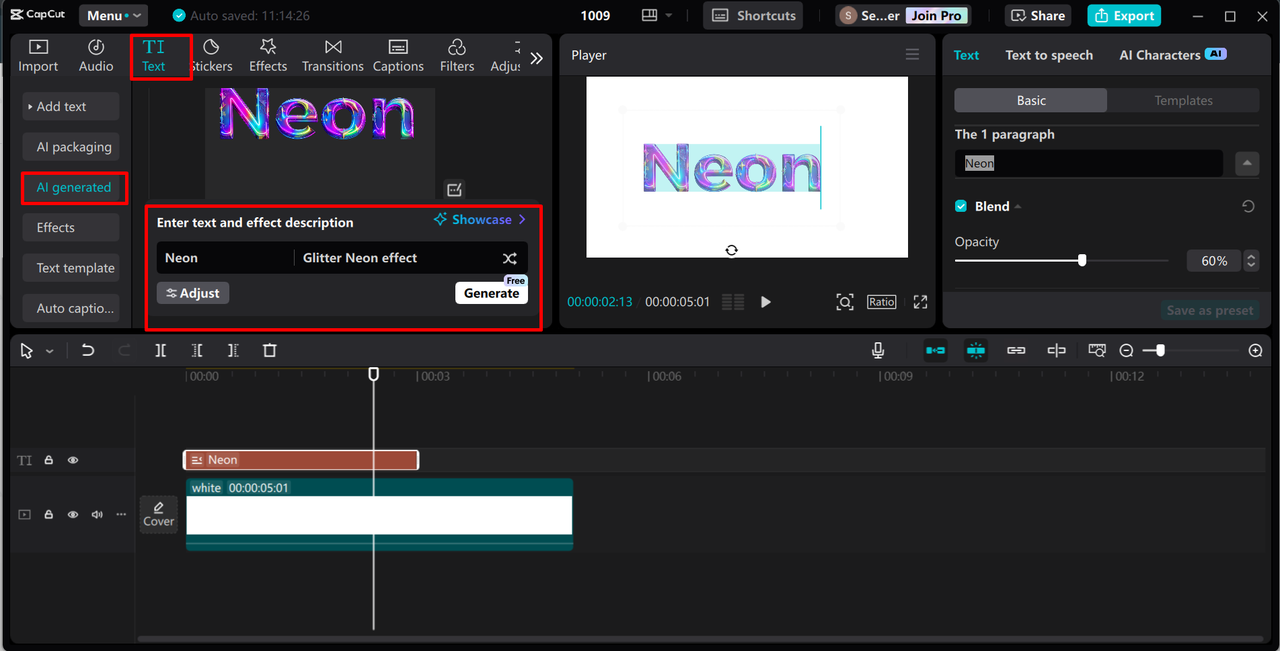
Task: Shuffle the effect description with random icon
Action: pos(510,258)
